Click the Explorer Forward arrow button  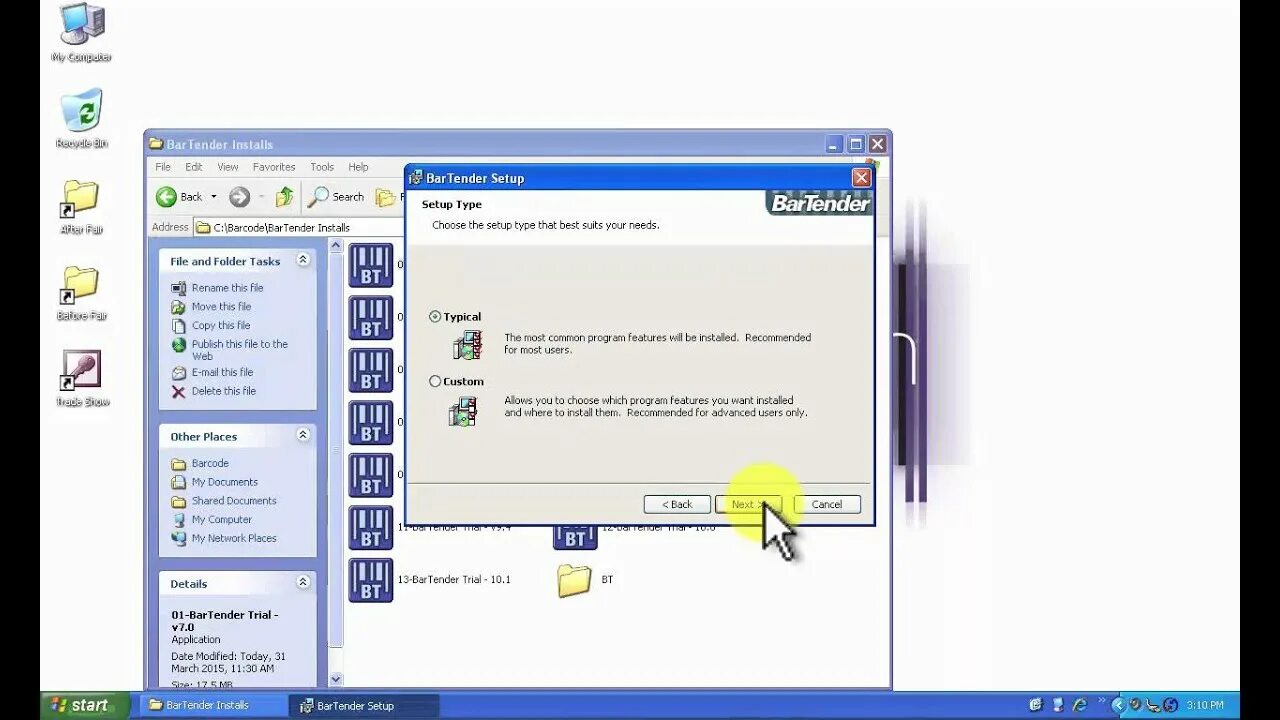point(239,197)
